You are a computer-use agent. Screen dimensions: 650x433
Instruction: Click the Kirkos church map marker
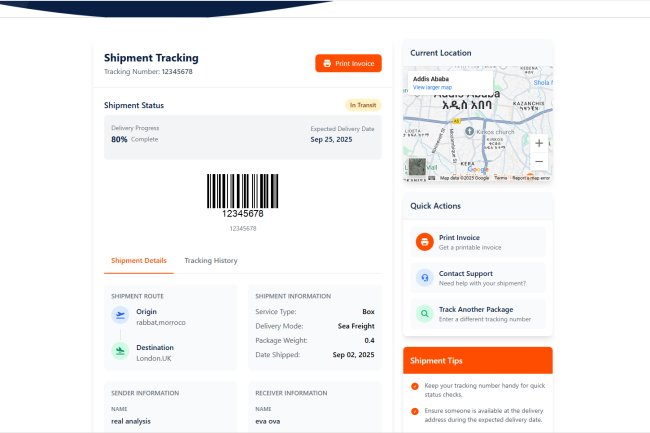tap(469, 131)
